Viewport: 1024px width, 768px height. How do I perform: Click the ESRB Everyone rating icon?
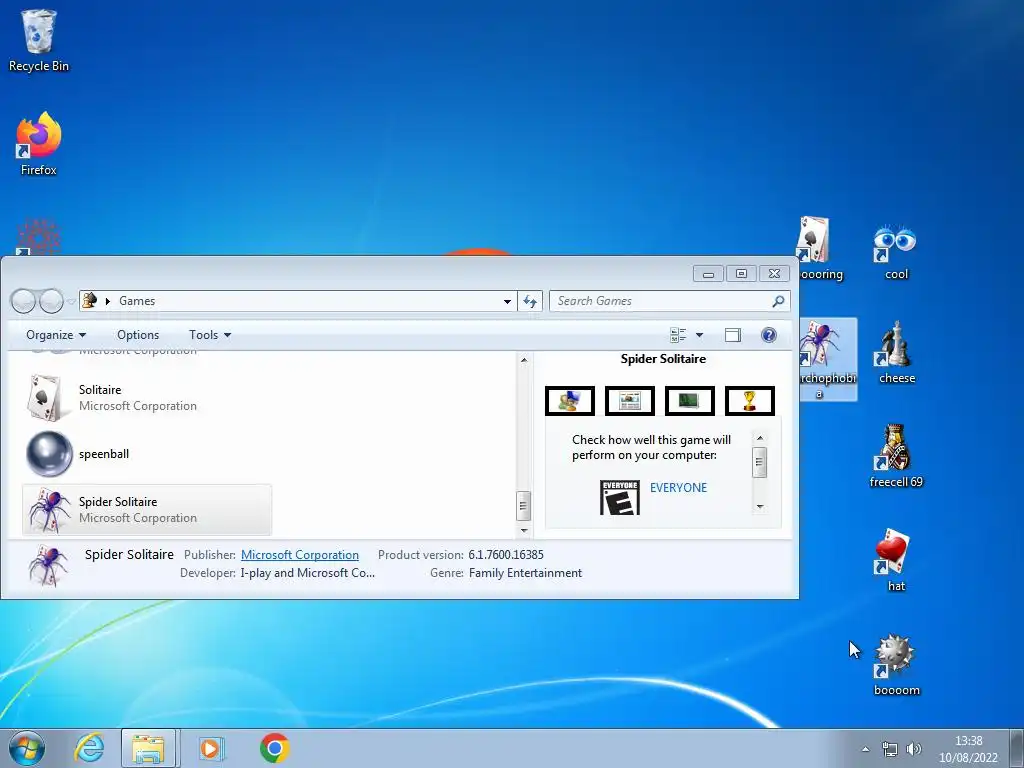620,498
